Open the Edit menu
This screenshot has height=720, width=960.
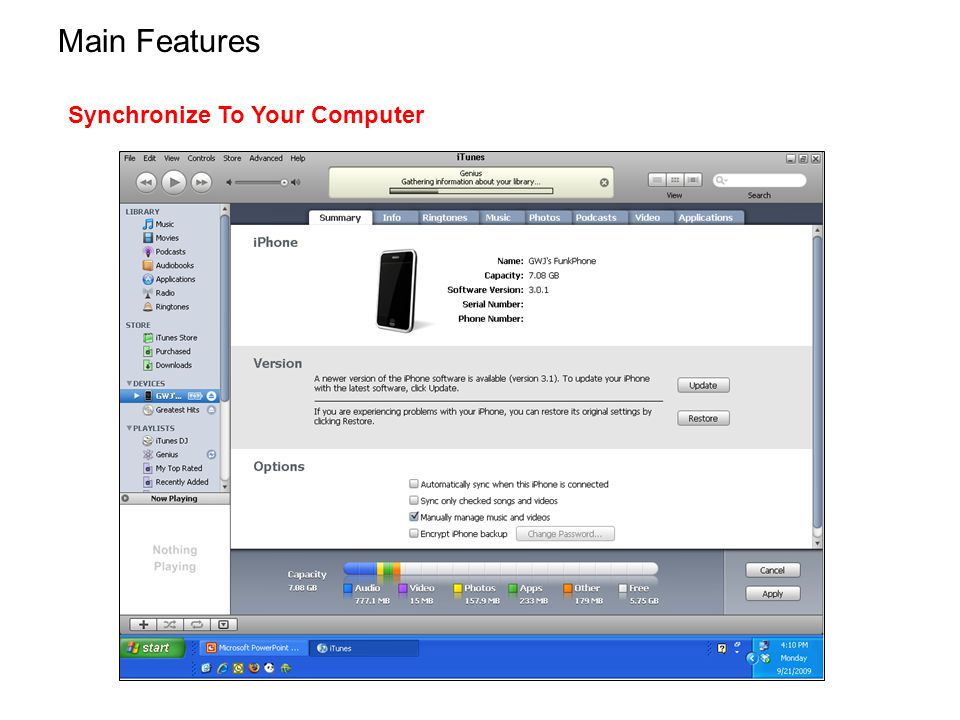[x=149, y=158]
